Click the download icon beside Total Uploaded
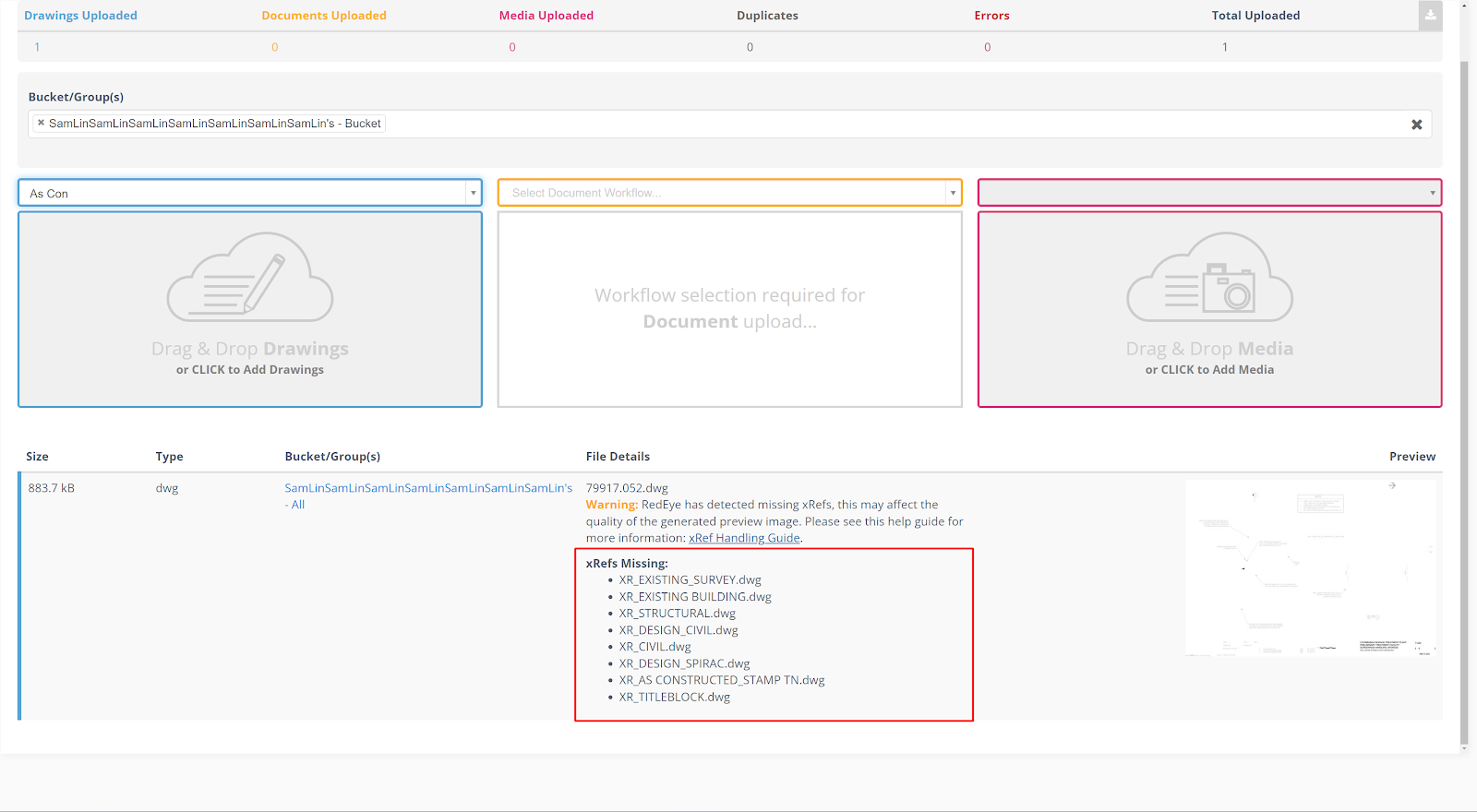The height and width of the screenshot is (812, 1477). pyautogui.click(x=1430, y=15)
